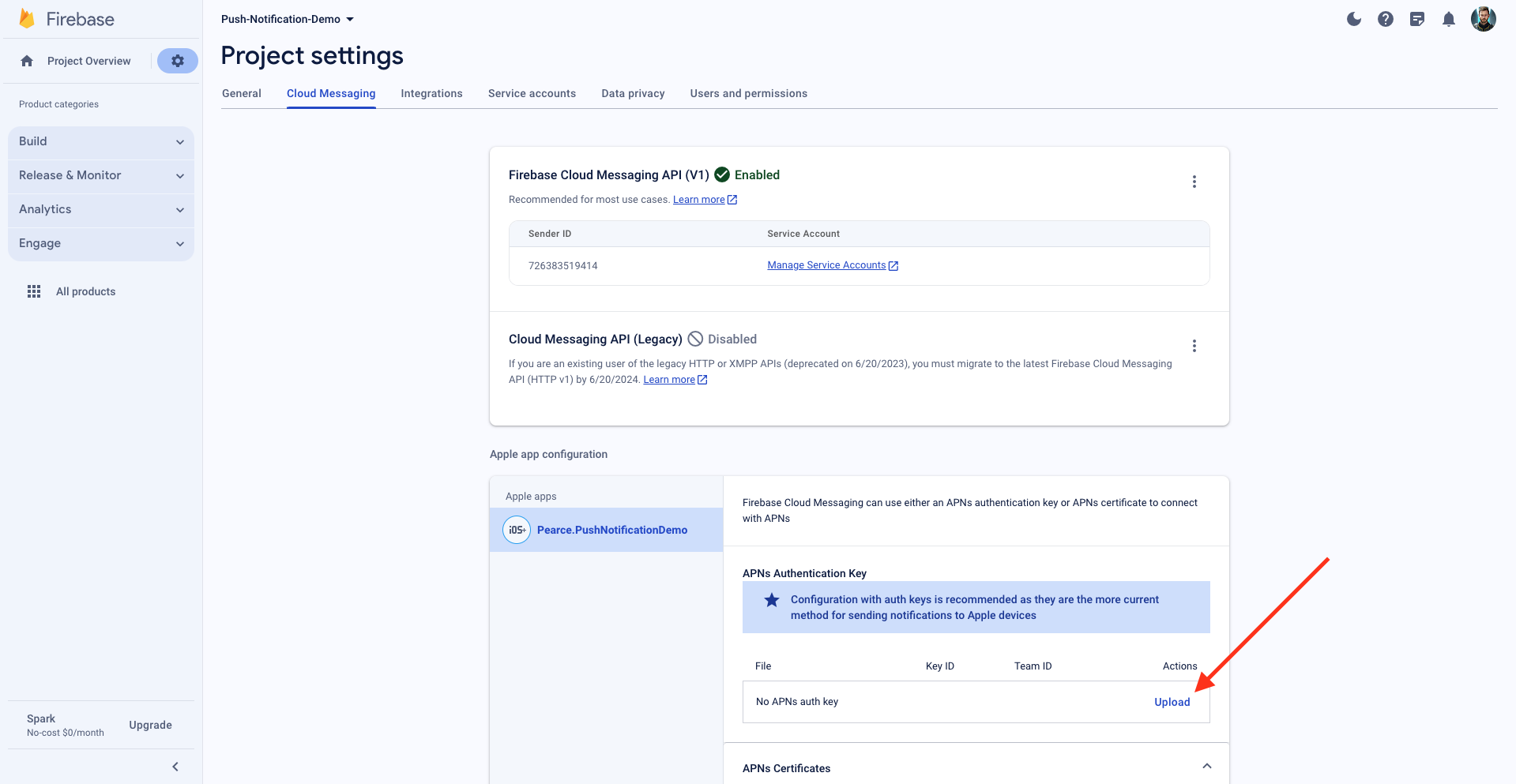This screenshot has width=1516, height=784.
Task: Click the external link icon beside Manage Service Accounts
Action: [x=893, y=266]
